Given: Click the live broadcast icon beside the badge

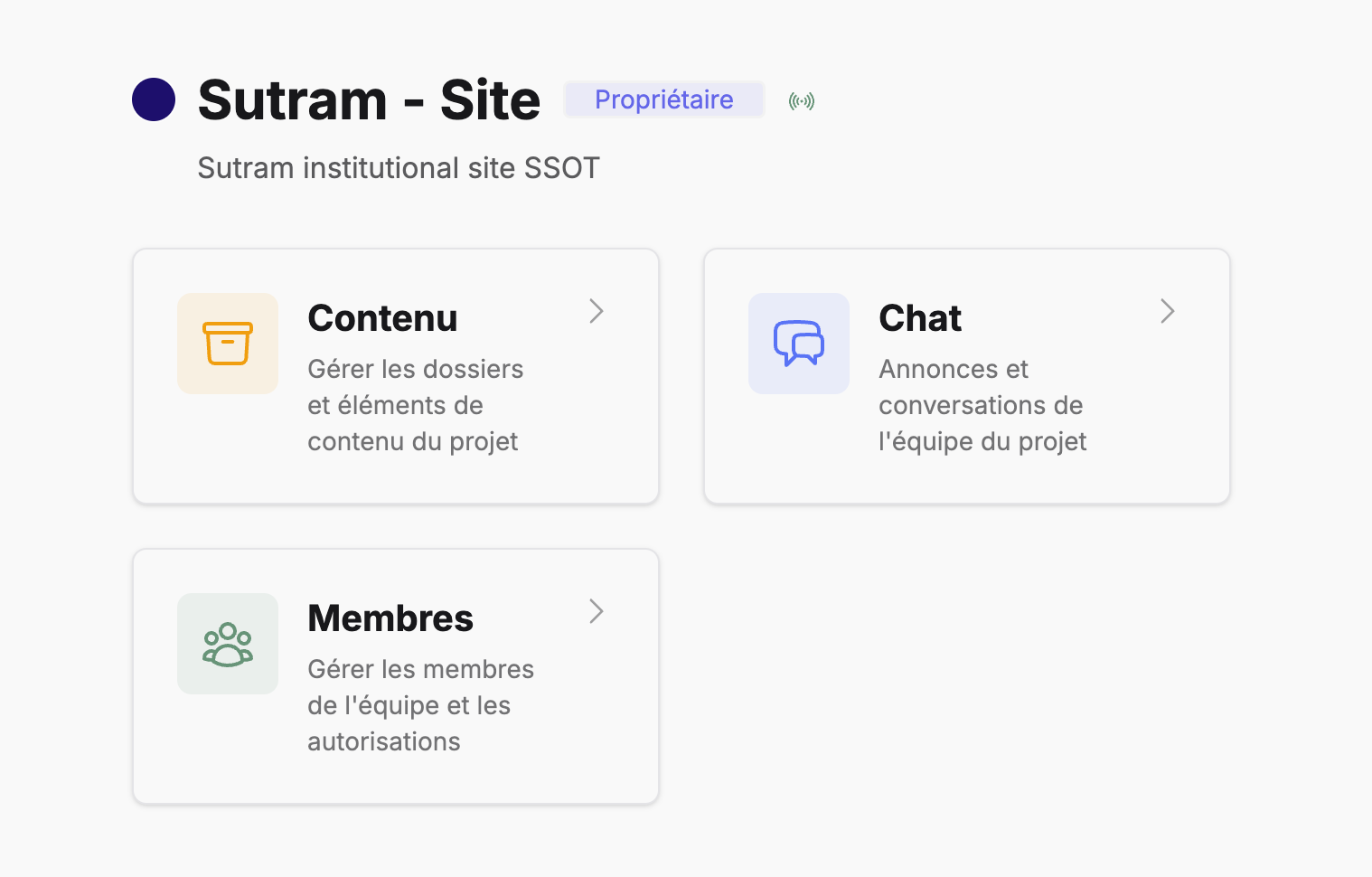Looking at the screenshot, I should 800,100.
